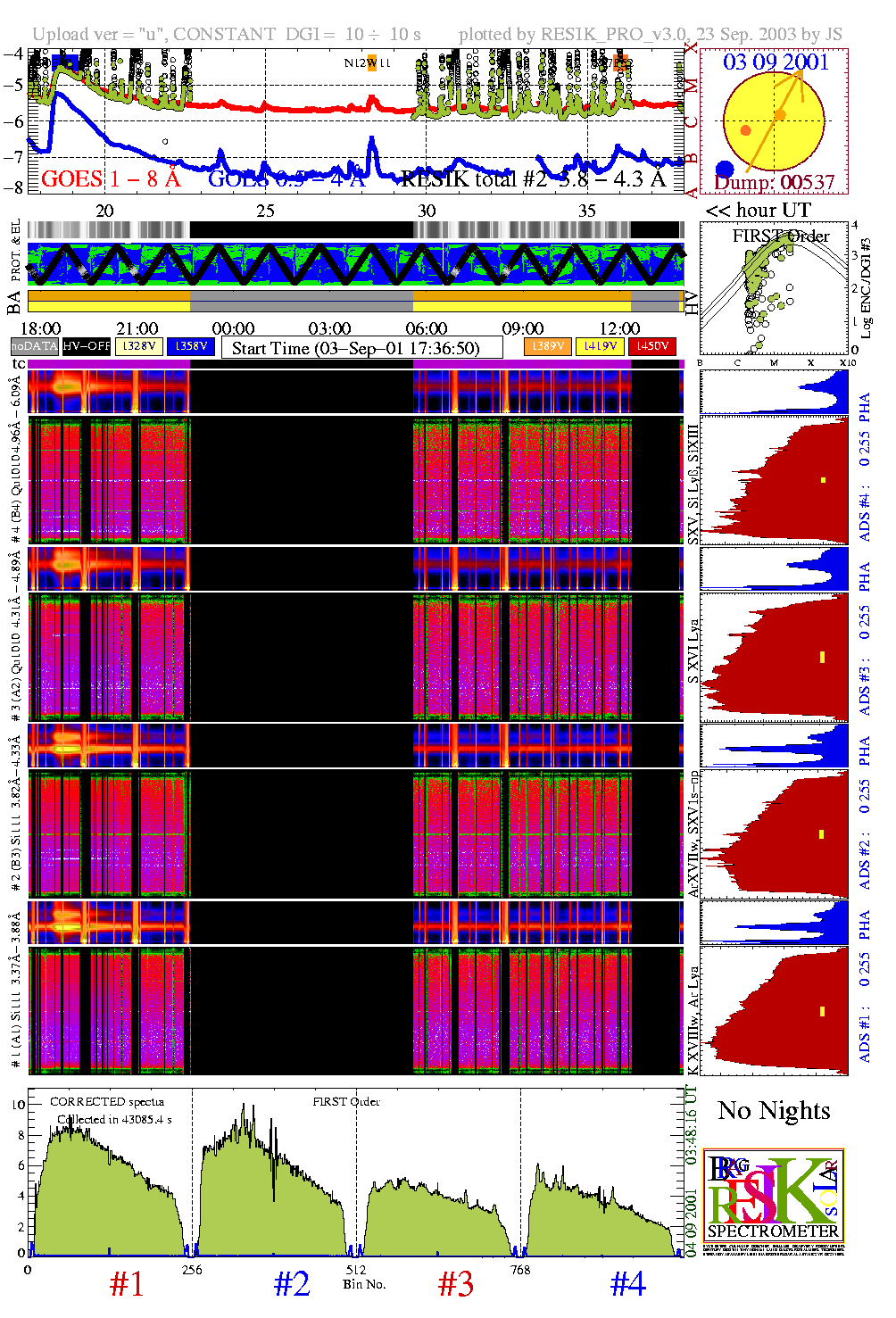
Task: Click the blue dot beside the solar disk
Action: [725, 170]
